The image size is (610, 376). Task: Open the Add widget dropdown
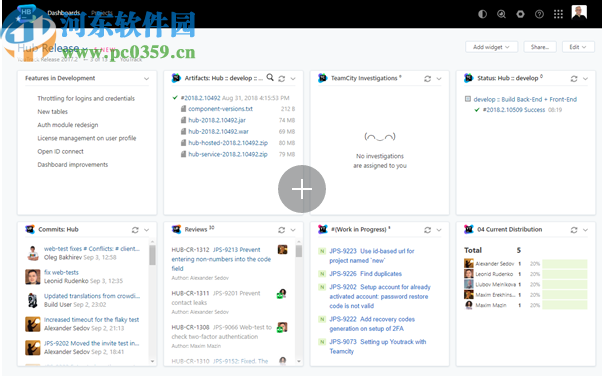pos(491,47)
